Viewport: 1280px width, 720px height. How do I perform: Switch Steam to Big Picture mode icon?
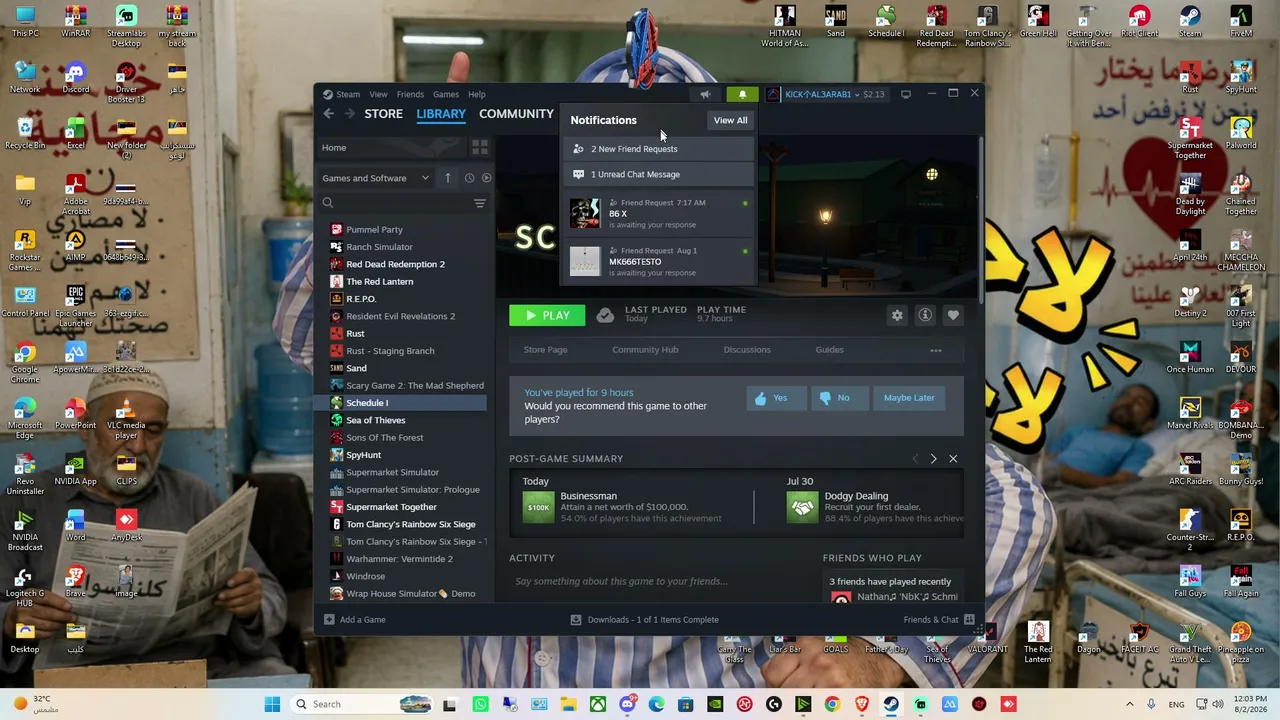point(906,94)
